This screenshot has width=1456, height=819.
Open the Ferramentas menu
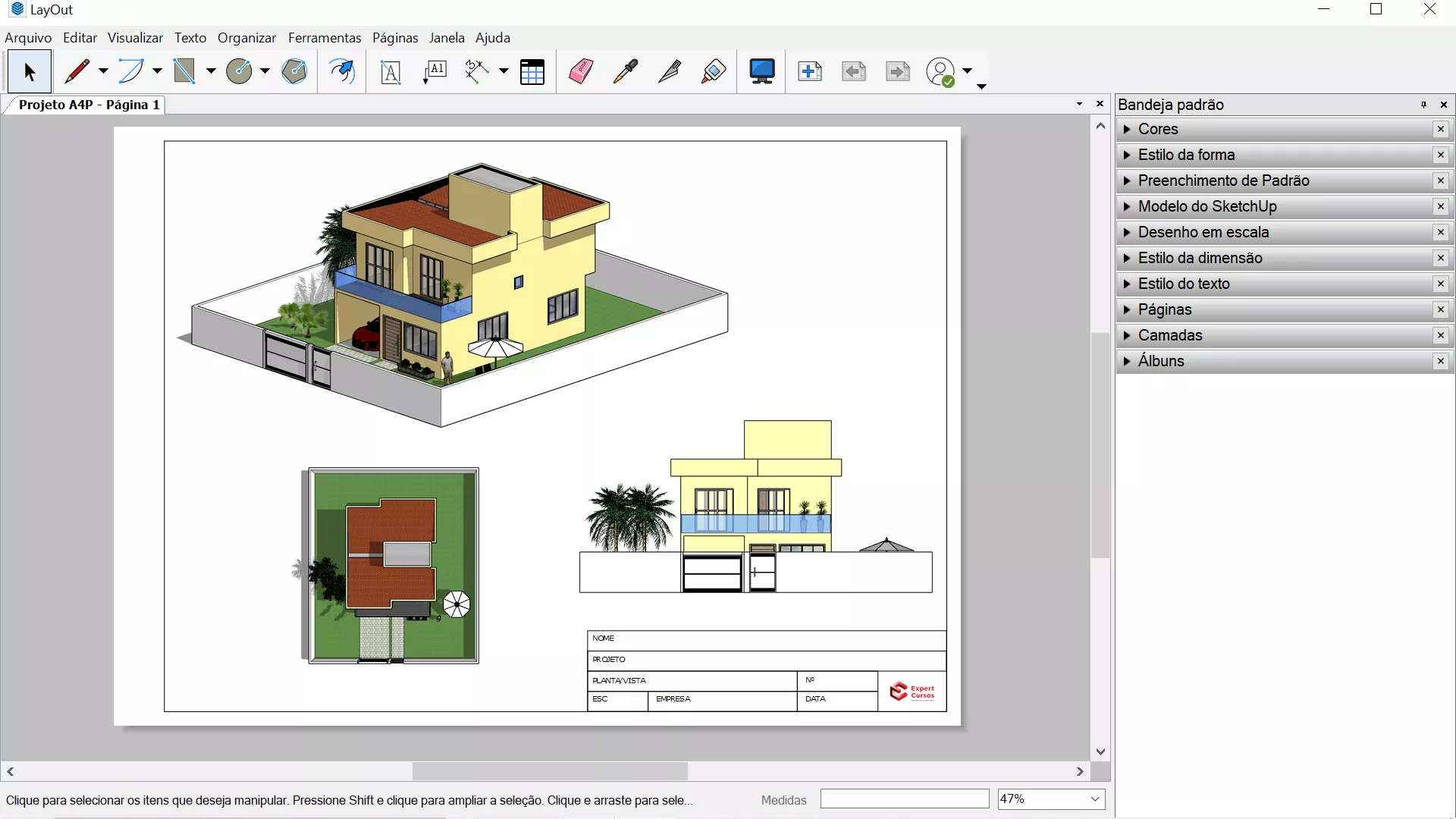point(325,38)
